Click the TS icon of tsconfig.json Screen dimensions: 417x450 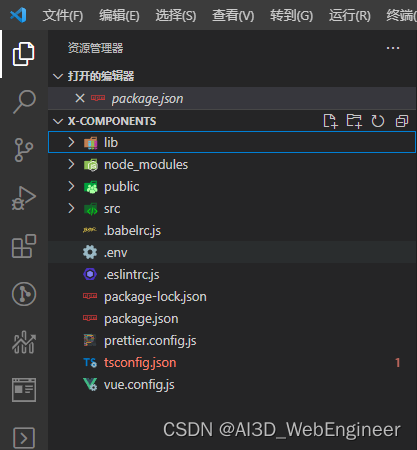tap(90, 362)
